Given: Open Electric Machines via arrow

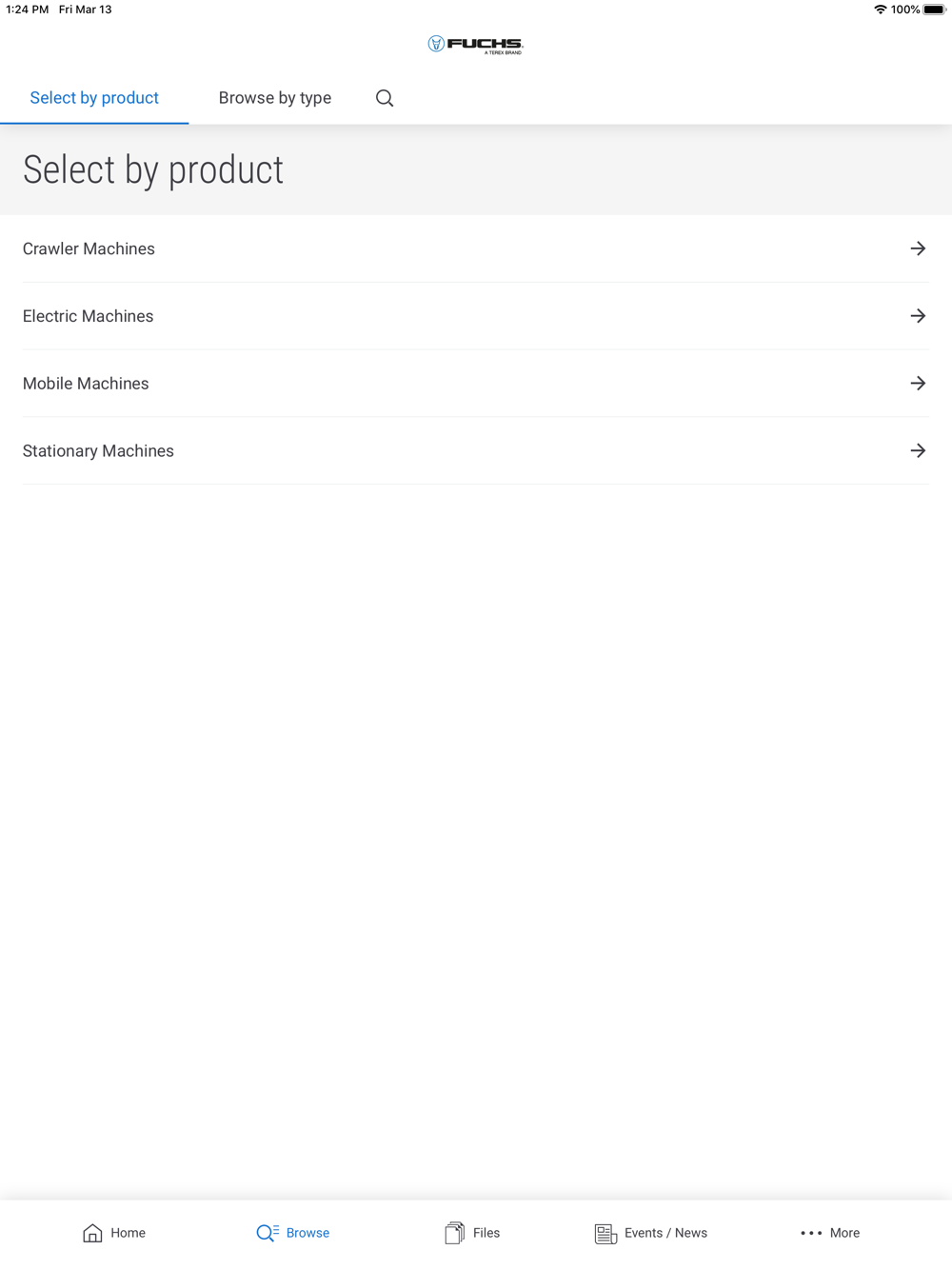Looking at the screenshot, I should [918, 316].
